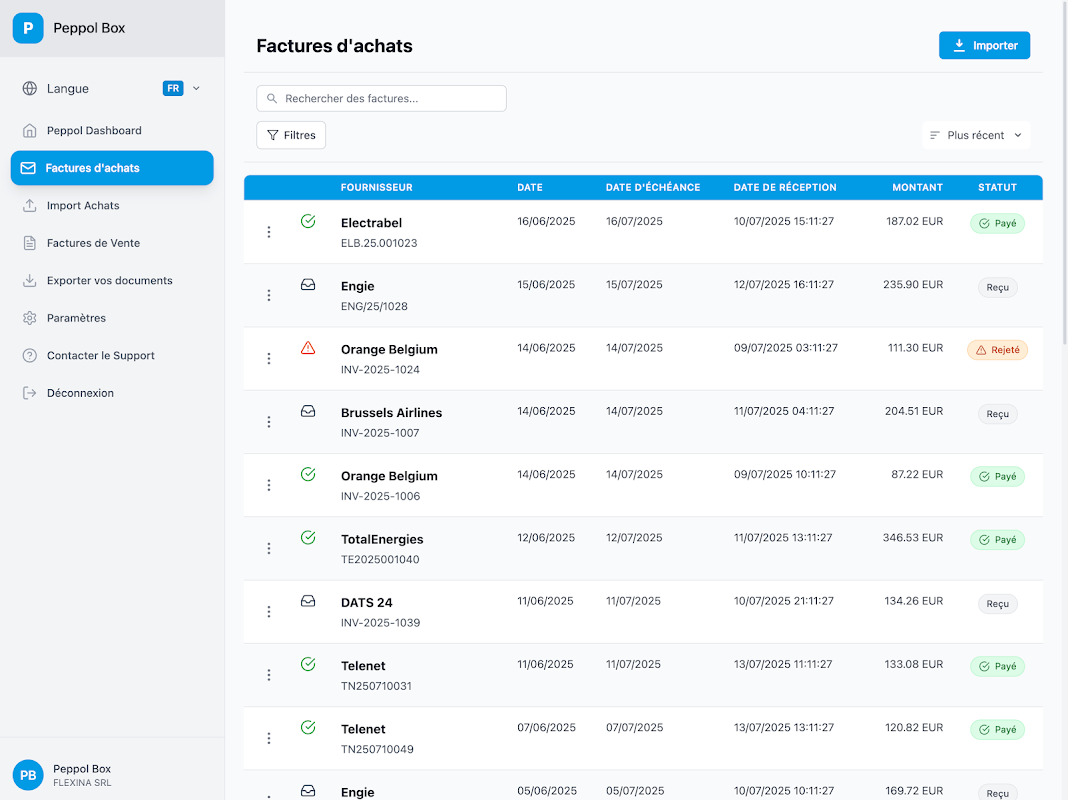
Task: Open the Plus récent sort dropdown
Action: tap(976, 135)
